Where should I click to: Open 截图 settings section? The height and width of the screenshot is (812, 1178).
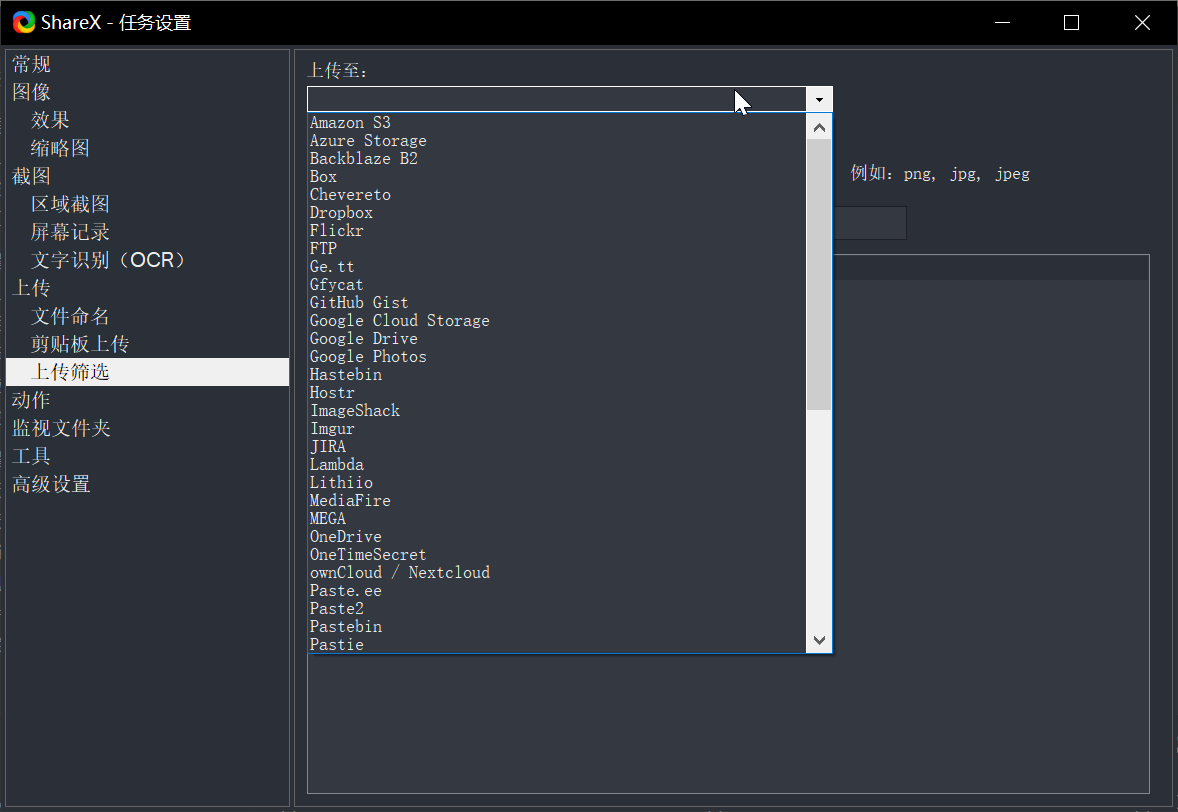click(32, 177)
